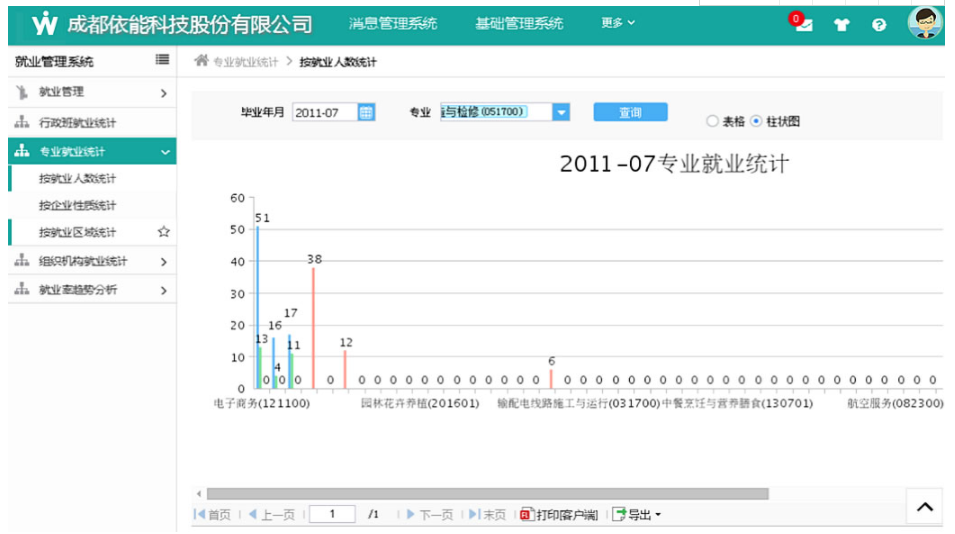Open the calendar picker for graduation date
The width and height of the screenshot is (955, 534).
(366, 112)
